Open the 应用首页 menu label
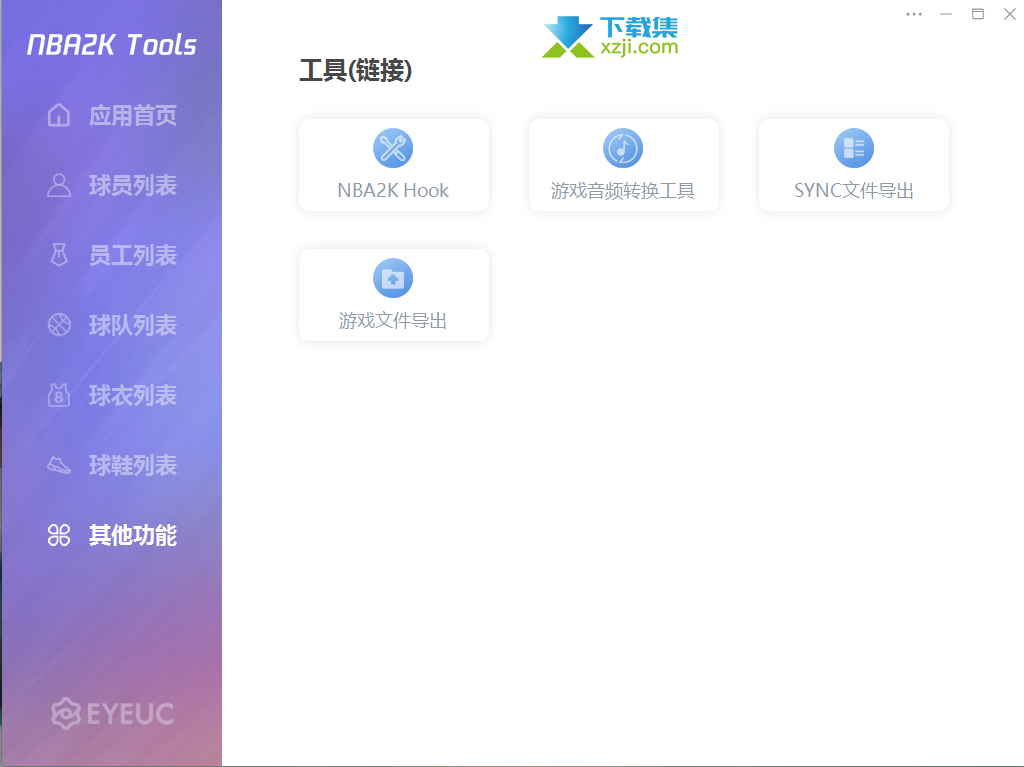Viewport: 1024px width, 767px height. pyautogui.click(x=133, y=116)
